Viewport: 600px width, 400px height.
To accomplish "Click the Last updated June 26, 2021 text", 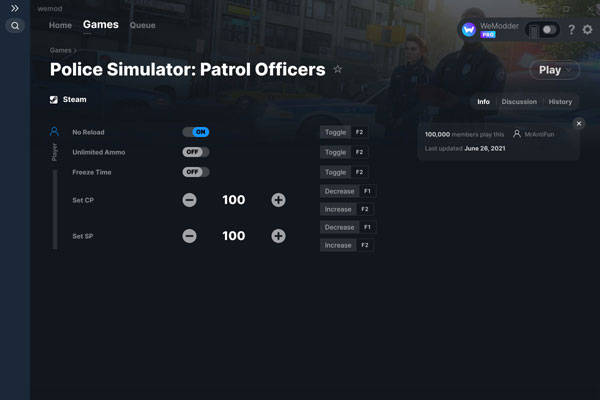I will 465,149.
